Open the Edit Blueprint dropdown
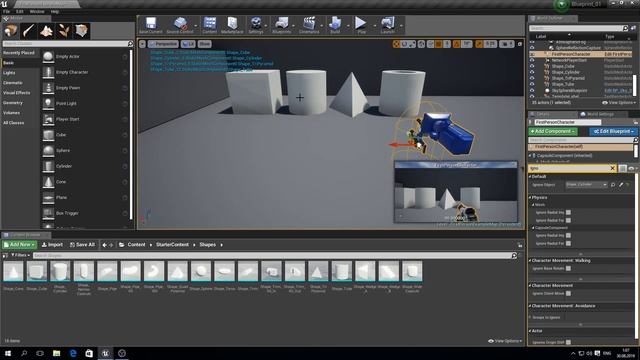This screenshot has height=360, width=640. [613, 131]
